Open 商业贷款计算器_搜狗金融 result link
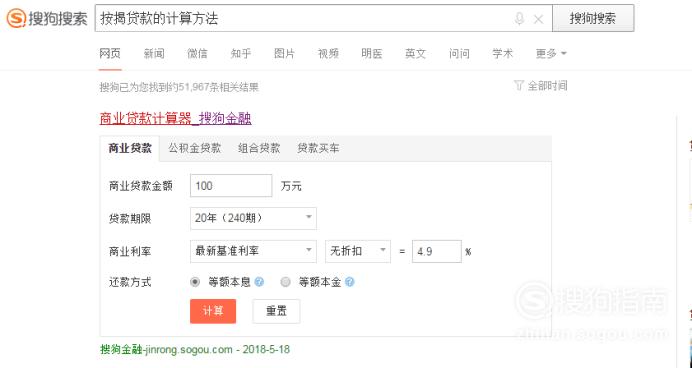The width and height of the screenshot is (692, 368). [176, 119]
